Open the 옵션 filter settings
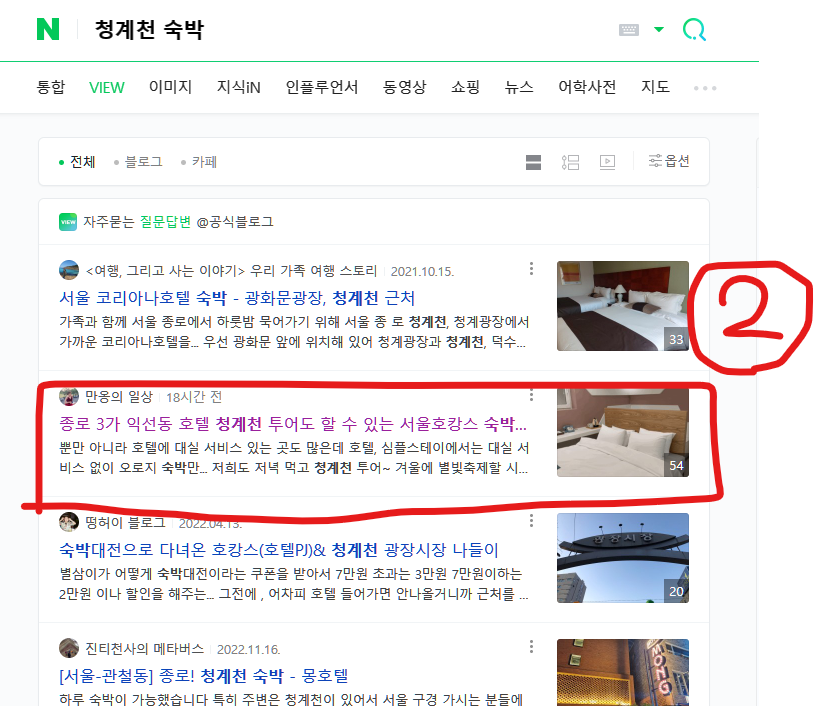Viewport: 814px width, 706px height. coord(669,161)
